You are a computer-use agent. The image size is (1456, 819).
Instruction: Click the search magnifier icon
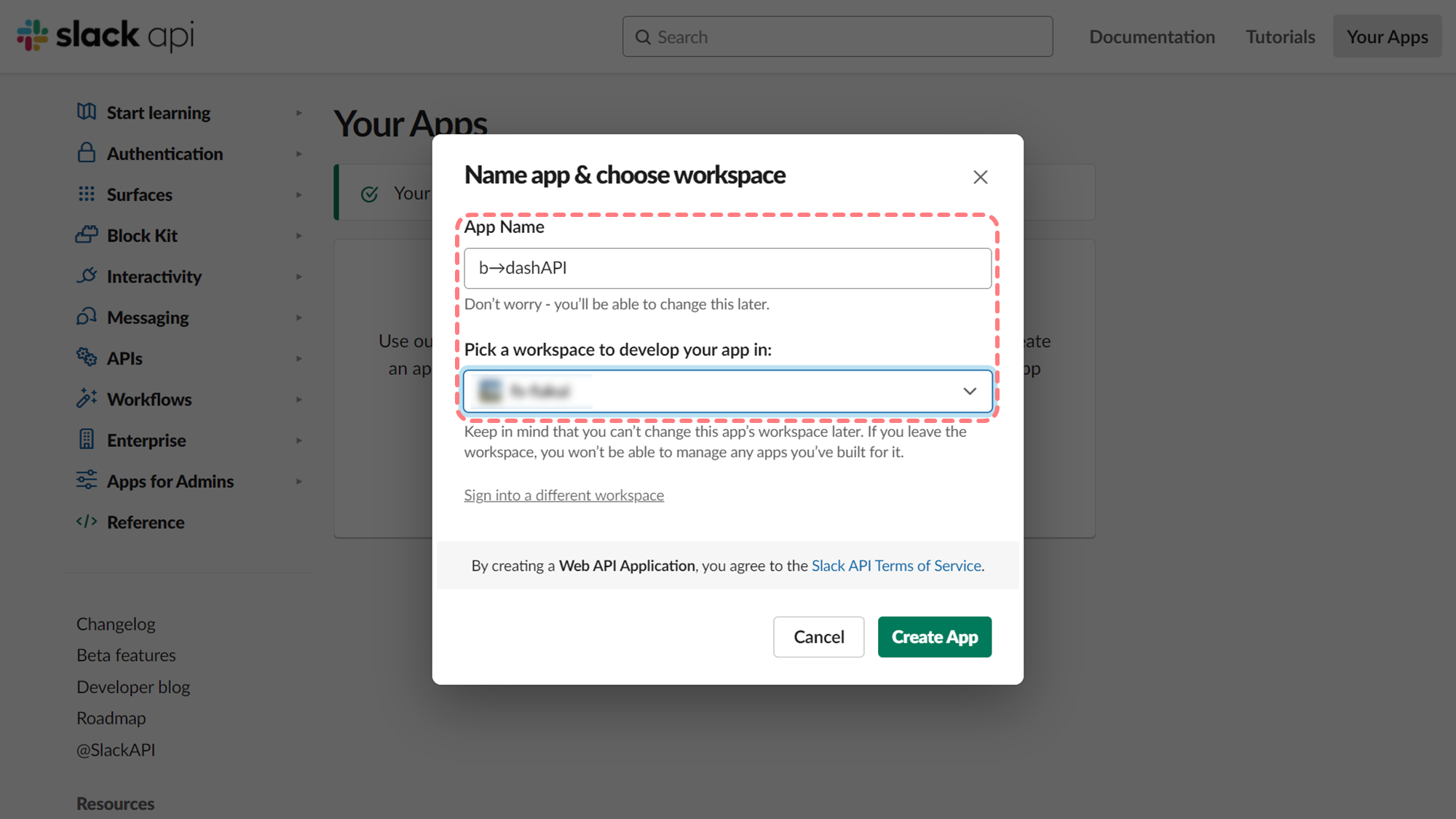643,37
